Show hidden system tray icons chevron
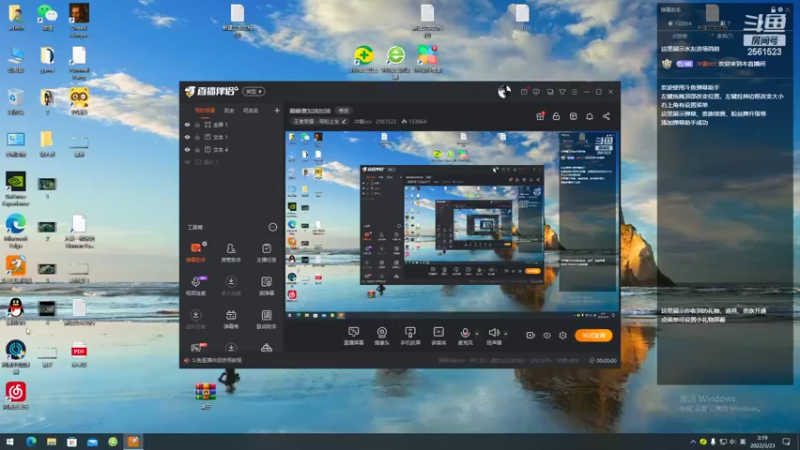 click(x=693, y=442)
